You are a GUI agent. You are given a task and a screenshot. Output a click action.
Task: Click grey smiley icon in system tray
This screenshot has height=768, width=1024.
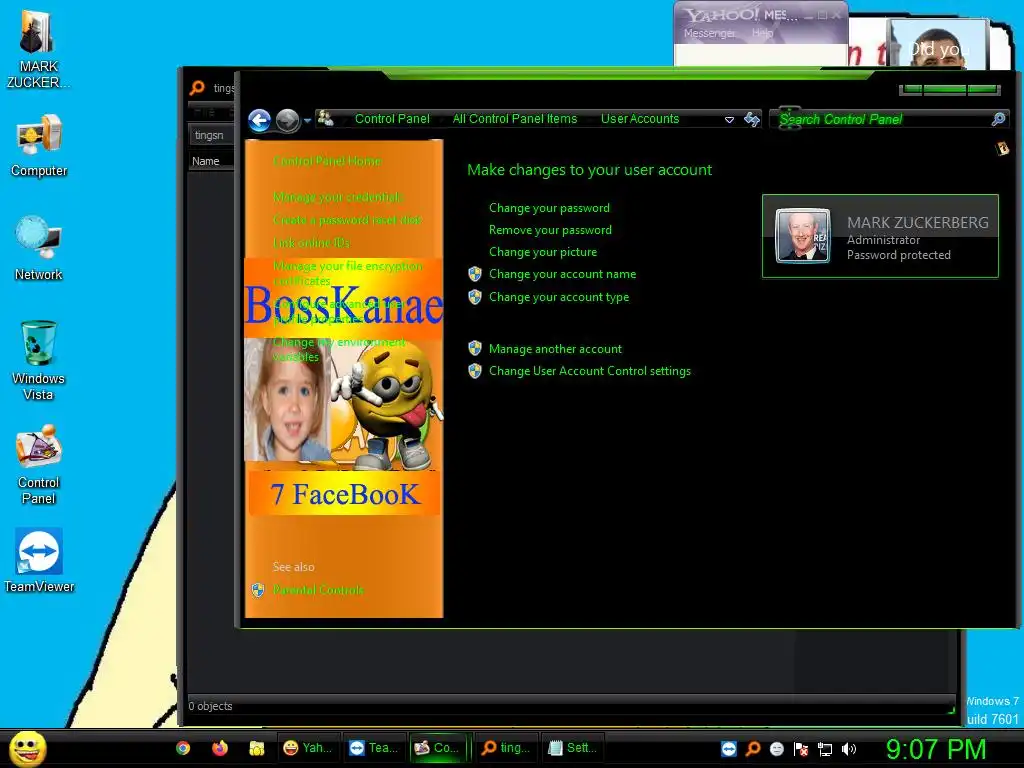[776, 749]
